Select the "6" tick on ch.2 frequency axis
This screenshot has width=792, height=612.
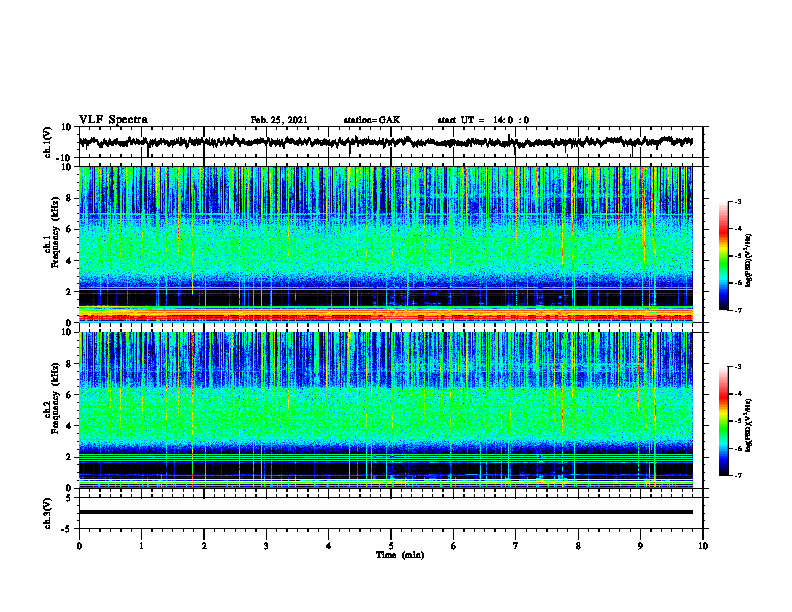(x=69, y=395)
